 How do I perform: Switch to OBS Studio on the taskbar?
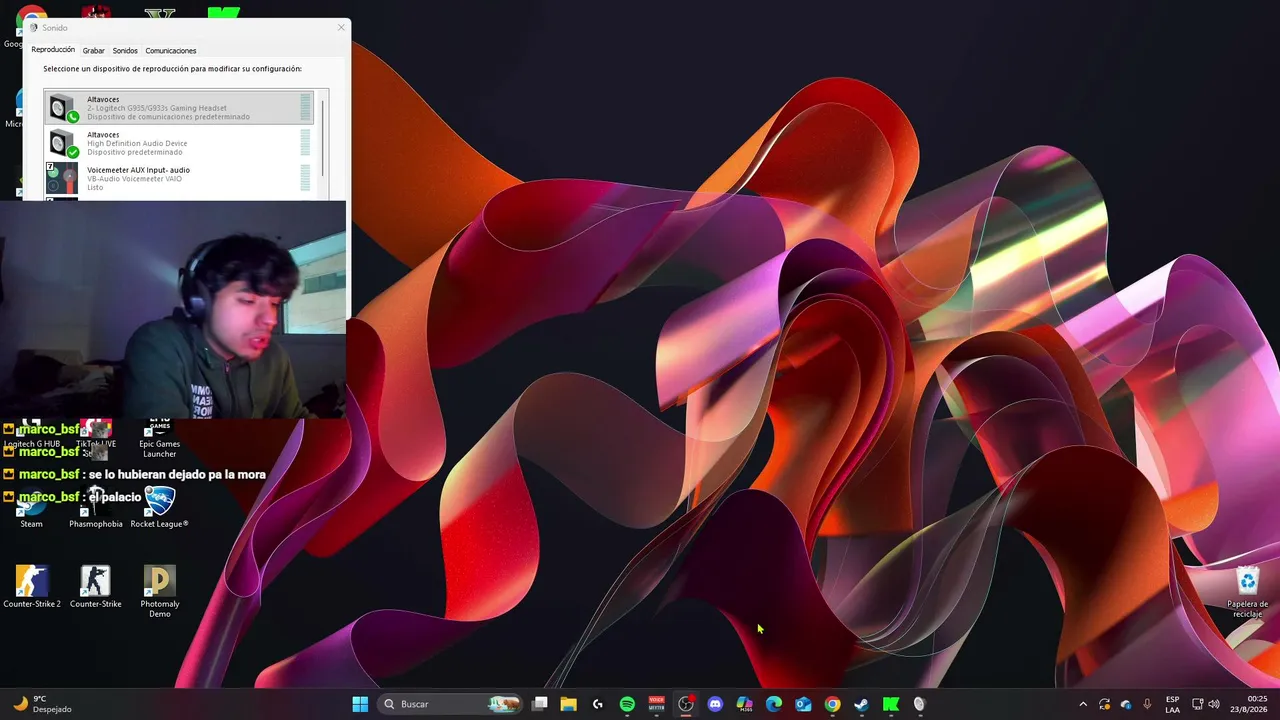point(686,704)
